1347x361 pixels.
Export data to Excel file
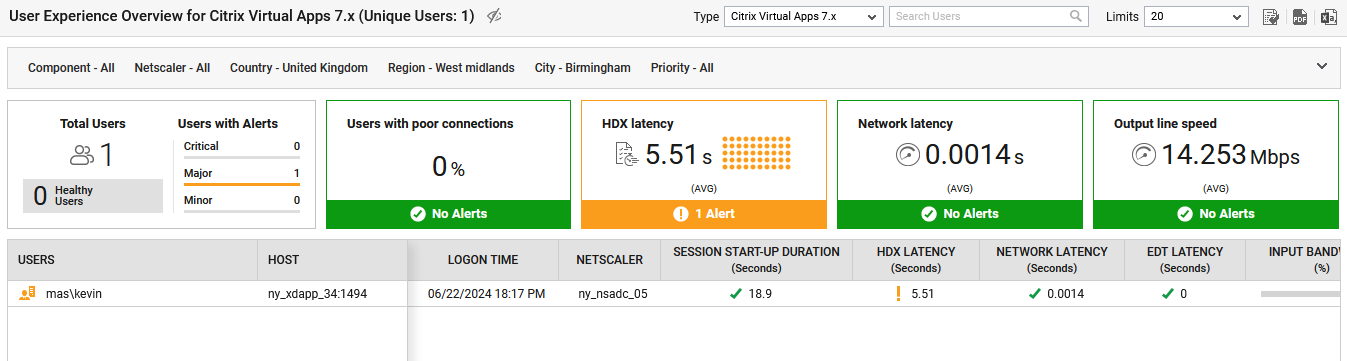[x=1329, y=17]
